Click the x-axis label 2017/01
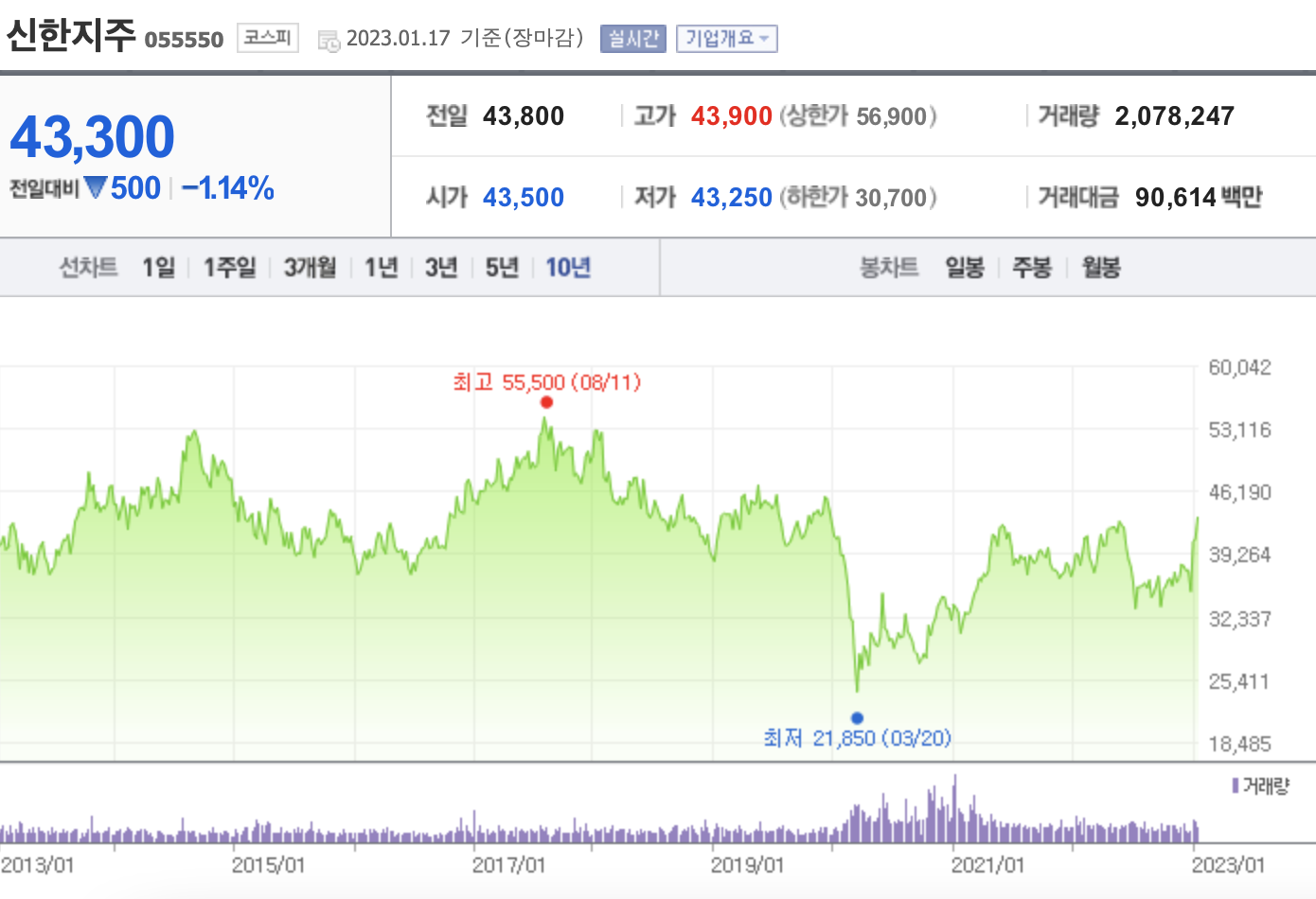Screen dimensions: 1316x899 [x=508, y=865]
